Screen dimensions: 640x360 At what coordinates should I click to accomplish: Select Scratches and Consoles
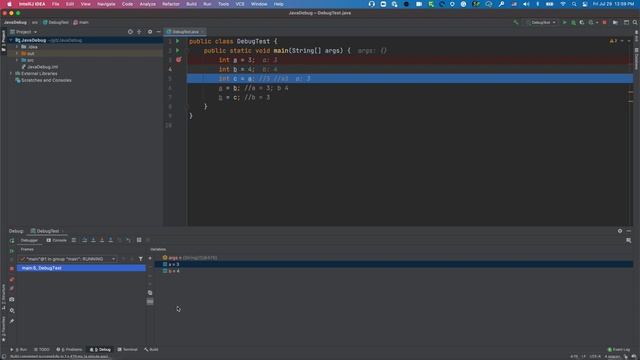pyautogui.click(x=43, y=80)
